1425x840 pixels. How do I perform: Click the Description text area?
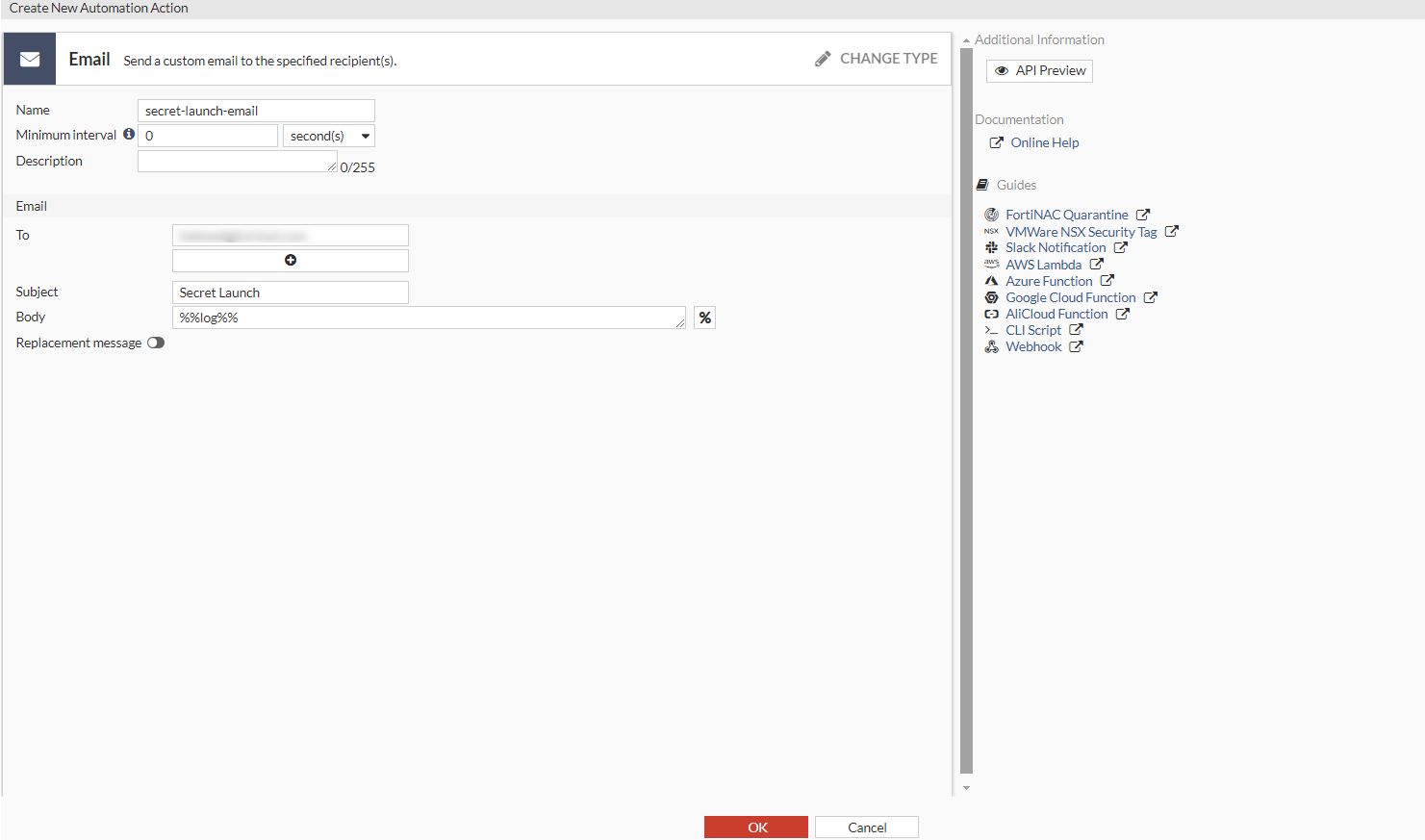click(x=238, y=162)
